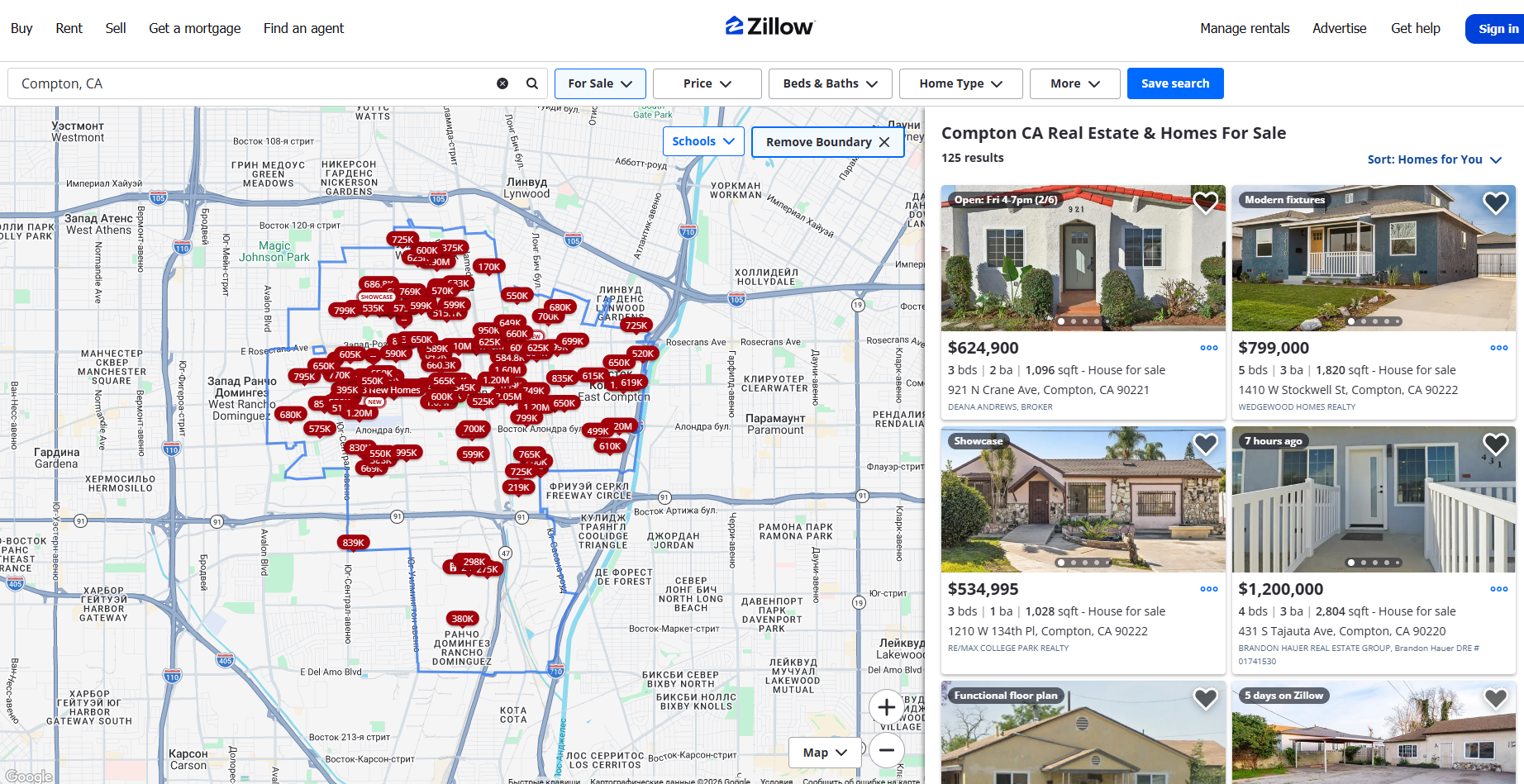
Task: View photo of the $534,995 house
Action: [1083, 499]
